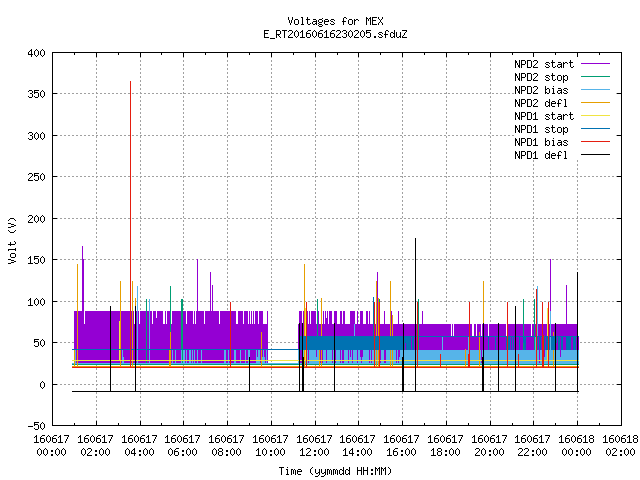Viewport: 640px width, 480px height.
Task: Click the red NPD1 bias legend line
Action: 596,142
